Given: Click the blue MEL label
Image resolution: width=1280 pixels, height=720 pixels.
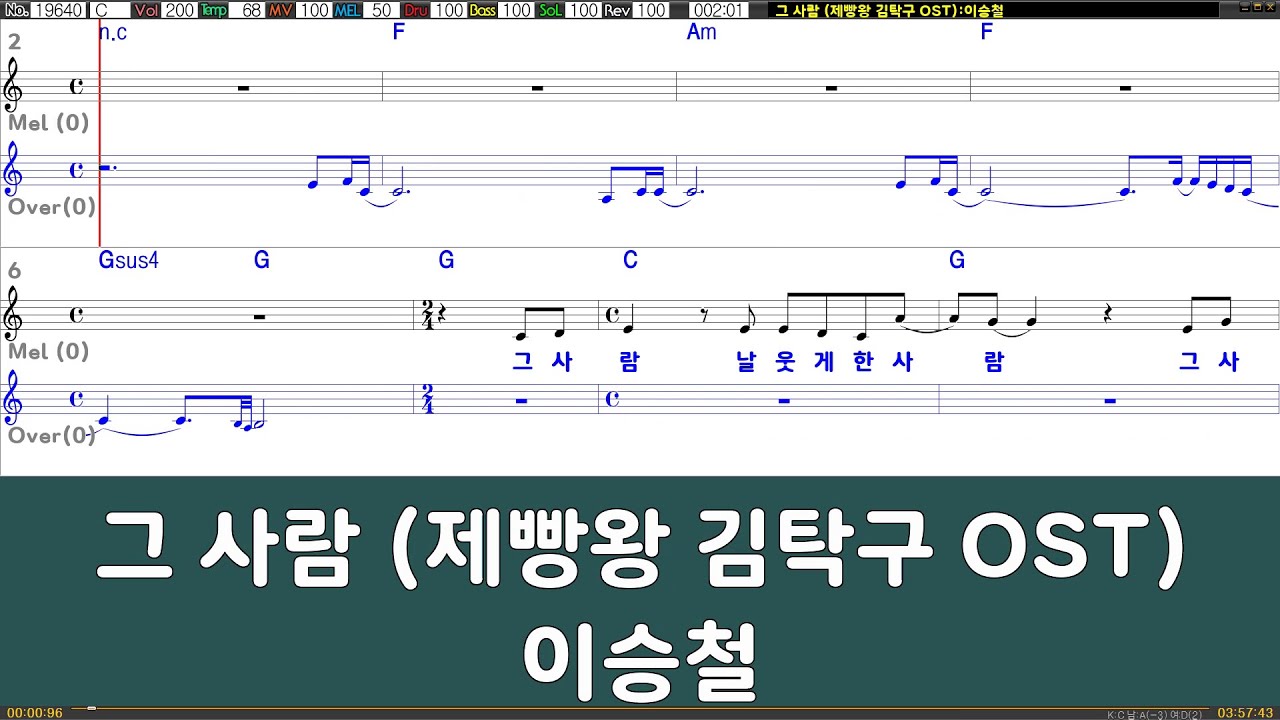Looking at the screenshot, I should [x=347, y=10].
